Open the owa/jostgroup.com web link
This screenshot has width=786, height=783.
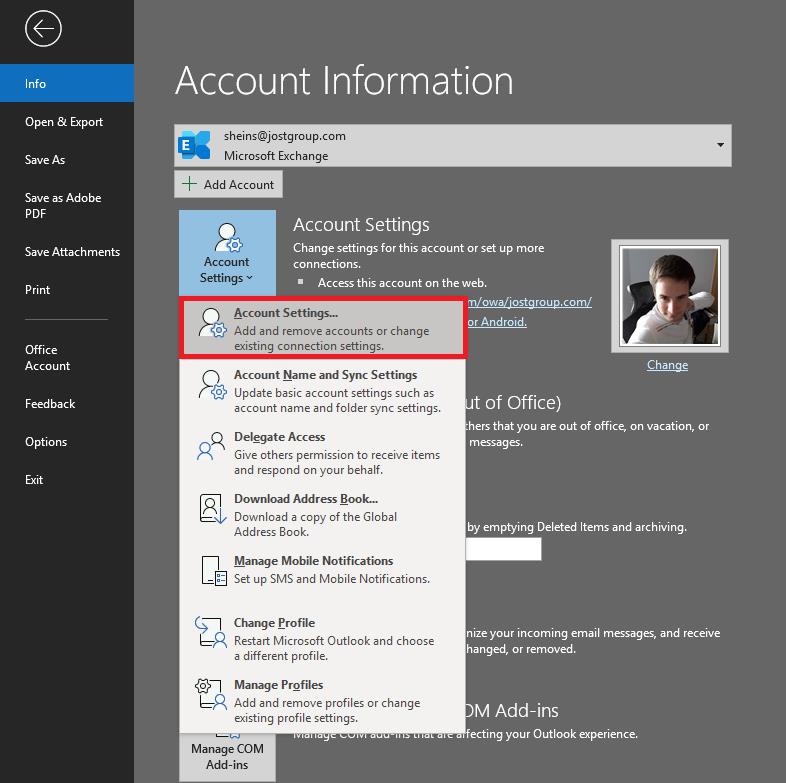point(529,302)
